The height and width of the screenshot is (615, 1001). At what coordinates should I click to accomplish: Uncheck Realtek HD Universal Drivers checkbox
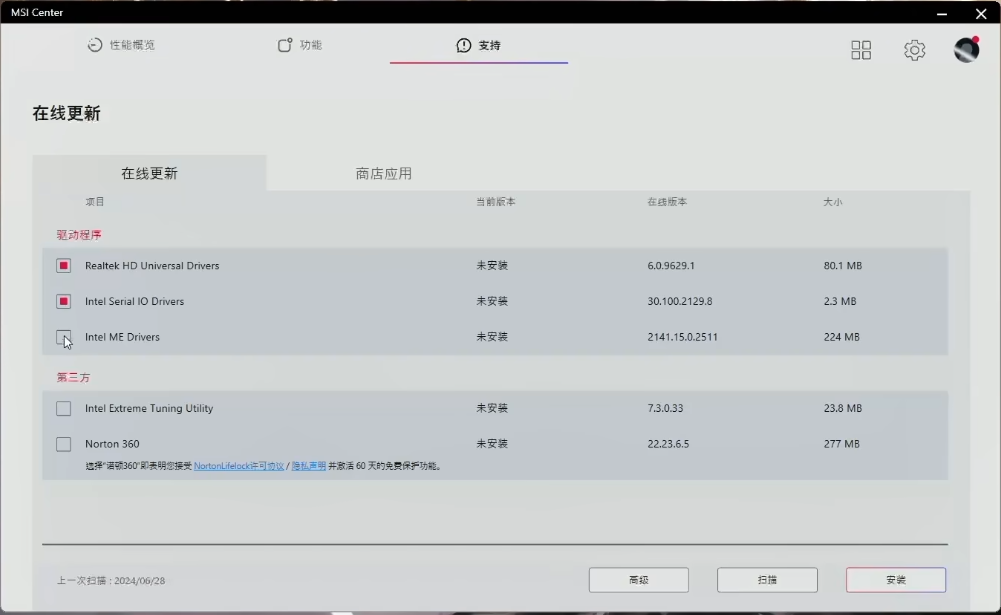pyautogui.click(x=64, y=266)
